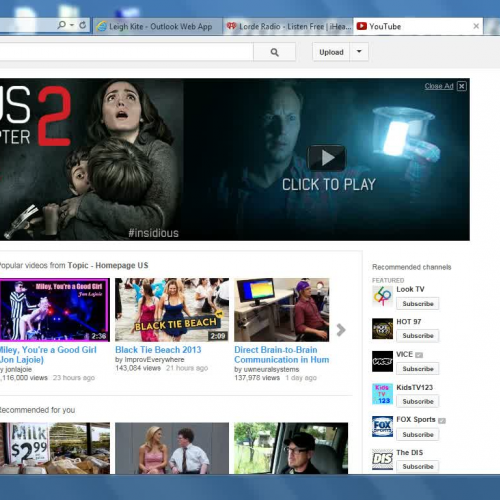
Task: Click the browser address bar search icon
Action: pos(62,25)
